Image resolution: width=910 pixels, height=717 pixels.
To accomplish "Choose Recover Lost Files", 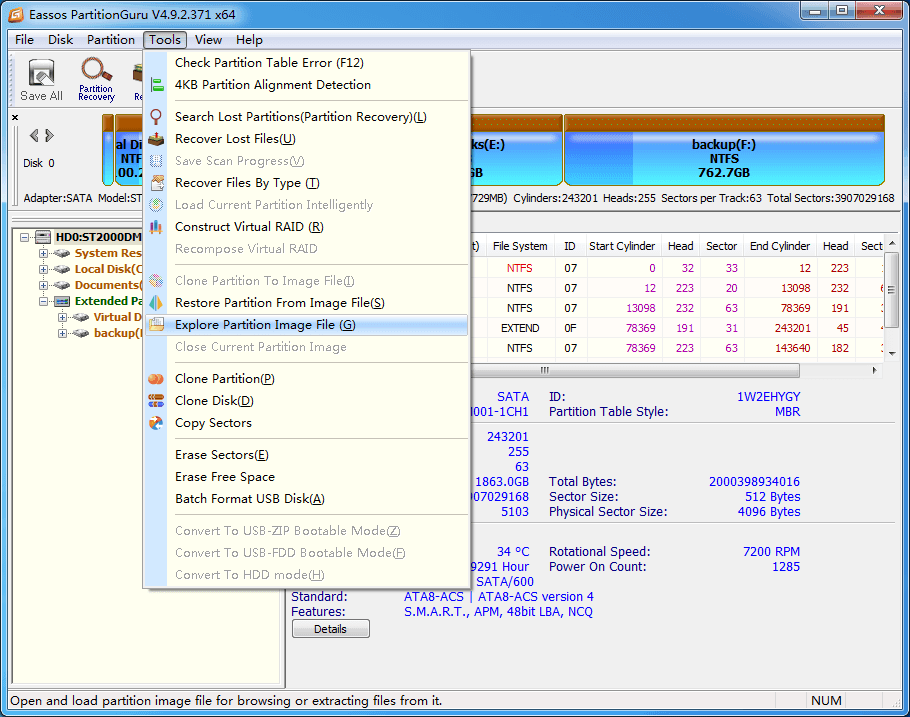I will 306,139.
